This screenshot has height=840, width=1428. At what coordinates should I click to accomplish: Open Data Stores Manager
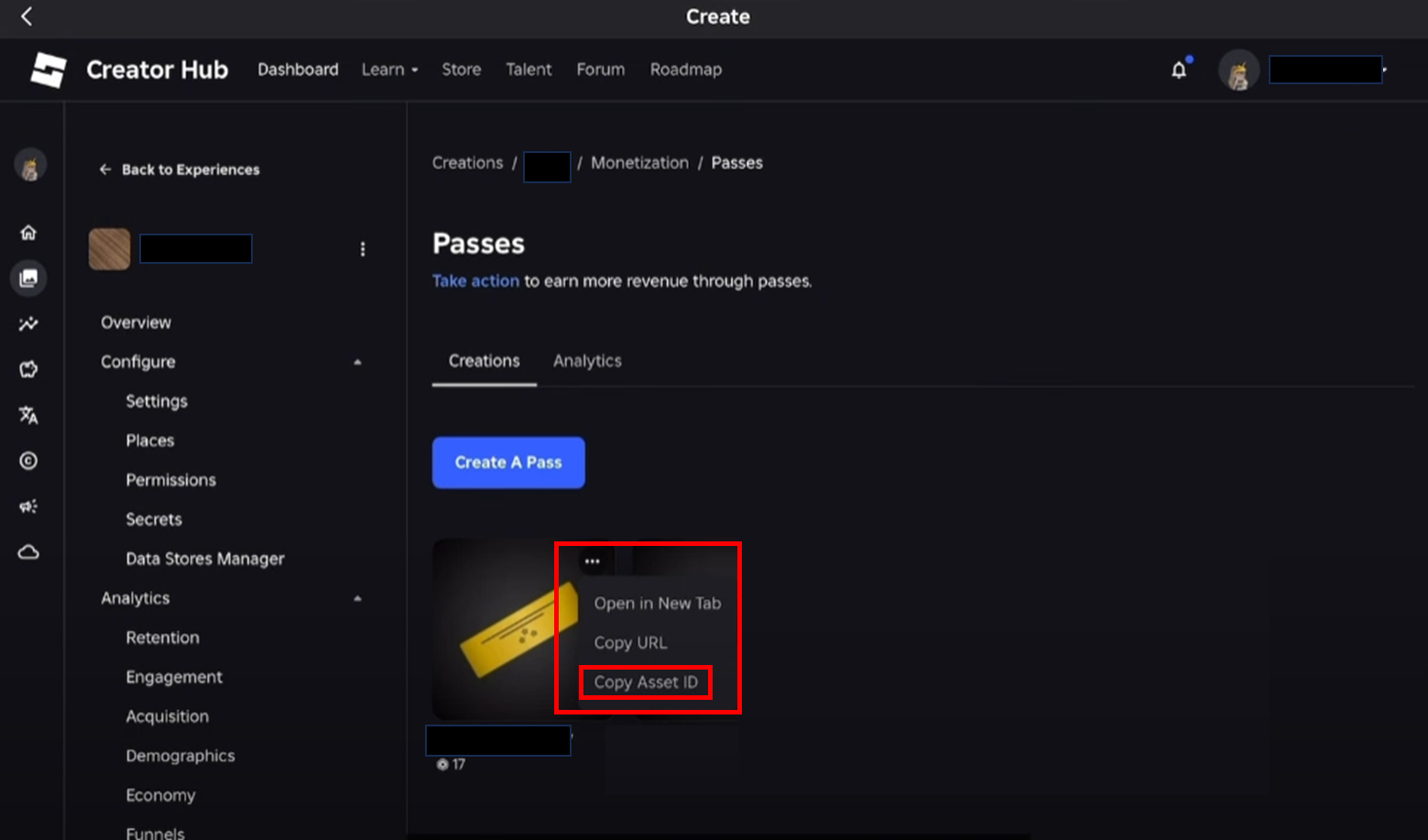point(205,559)
